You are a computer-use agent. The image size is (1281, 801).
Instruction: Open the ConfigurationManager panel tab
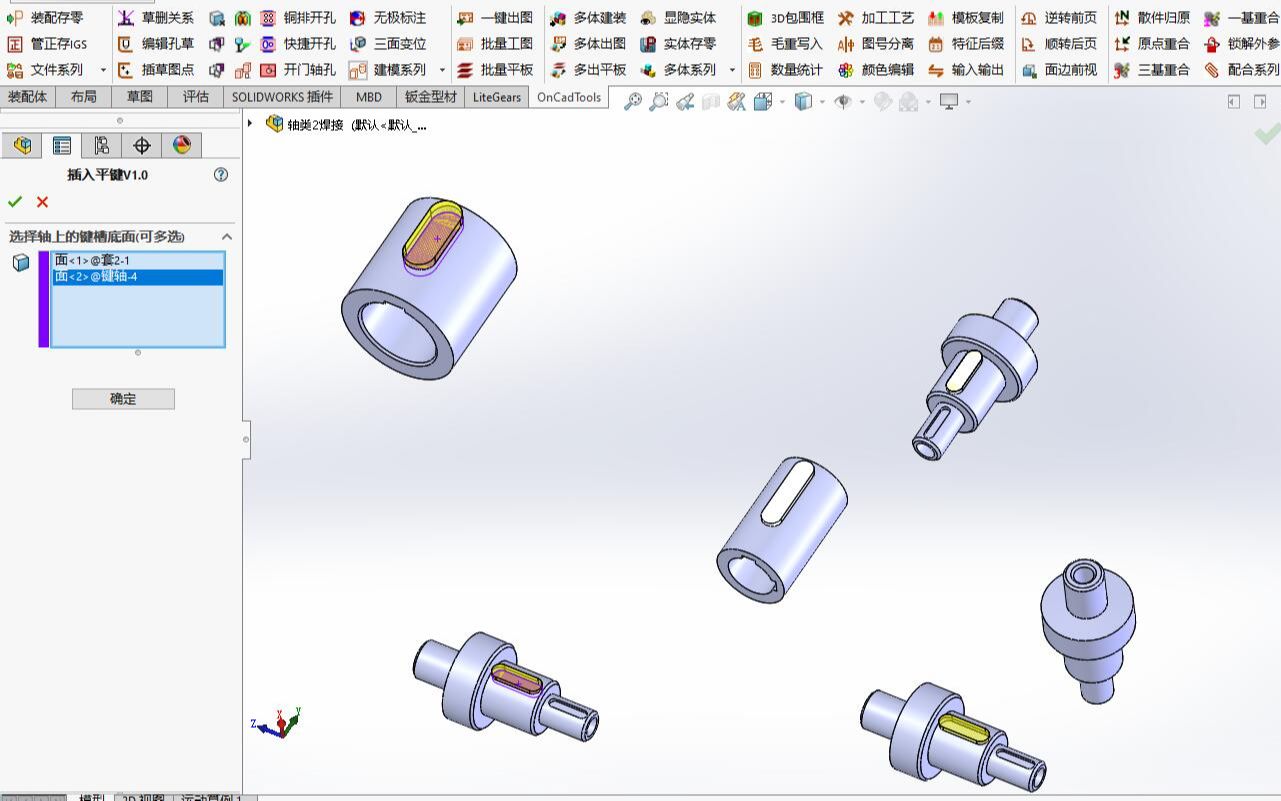click(x=101, y=145)
